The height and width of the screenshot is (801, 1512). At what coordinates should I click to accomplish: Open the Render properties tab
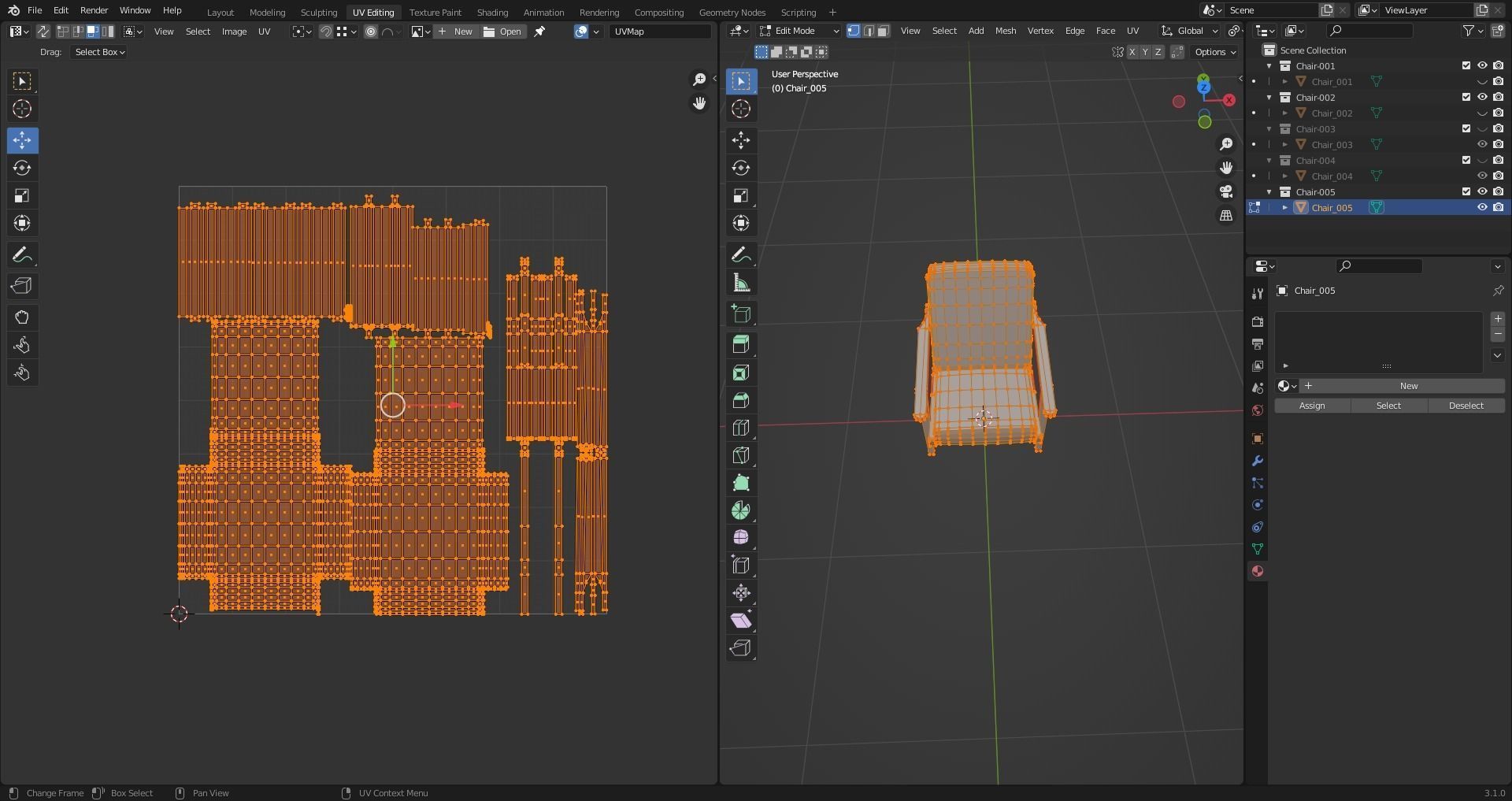click(x=1258, y=321)
